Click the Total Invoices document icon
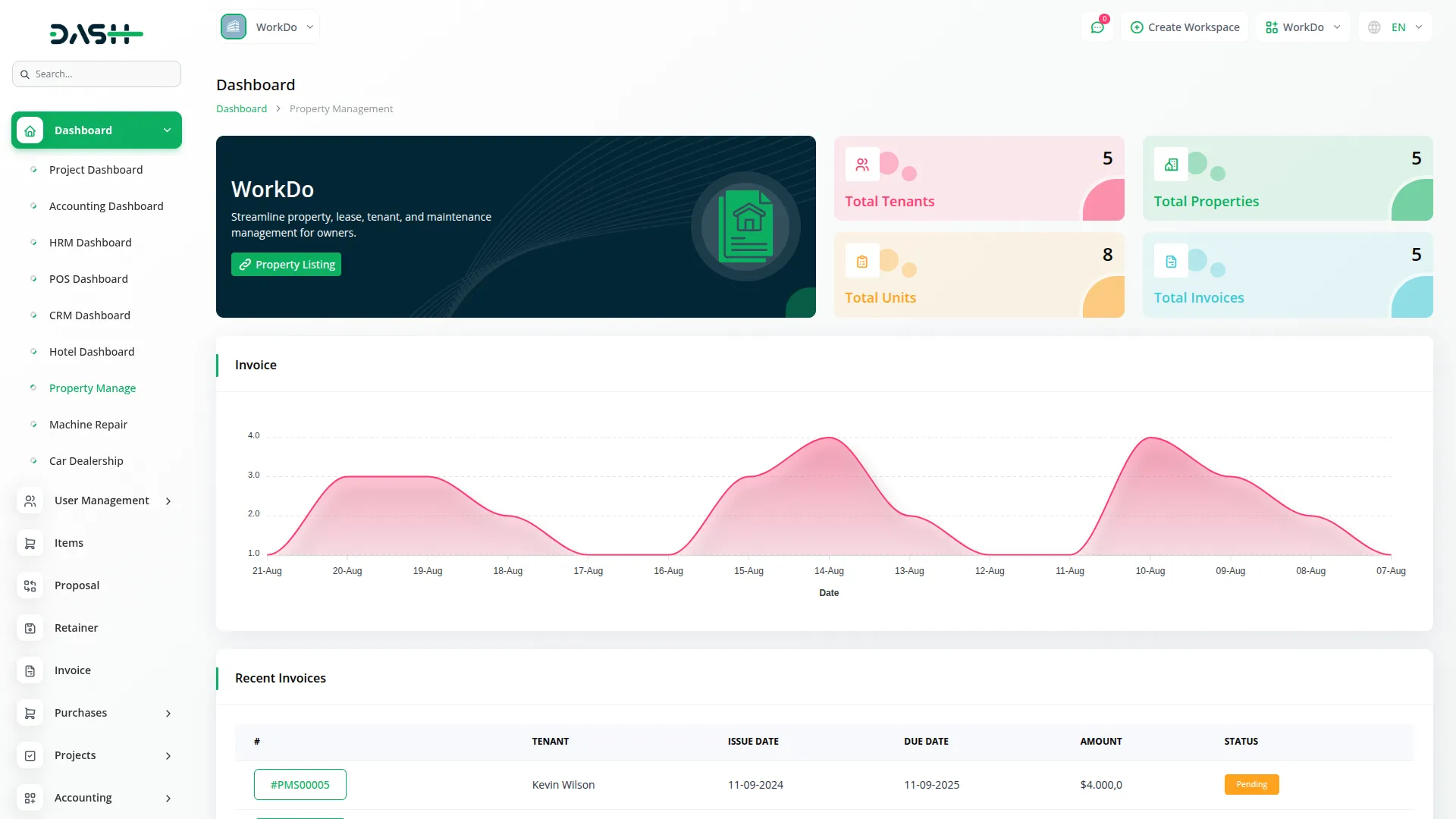The width and height of the screenshot is (1456, 819). click(1171, 262)
